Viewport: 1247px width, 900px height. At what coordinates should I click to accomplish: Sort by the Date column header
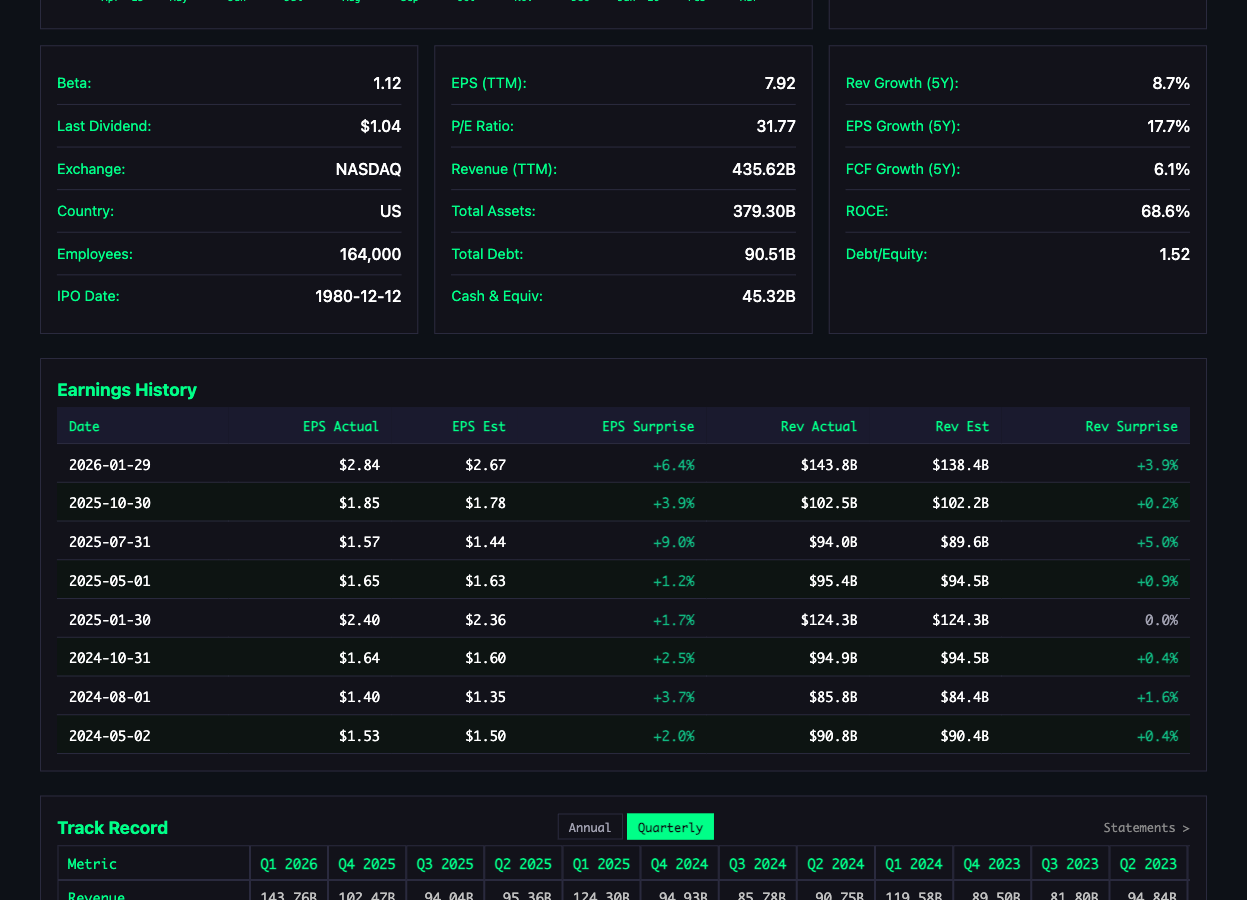[84, 425]
